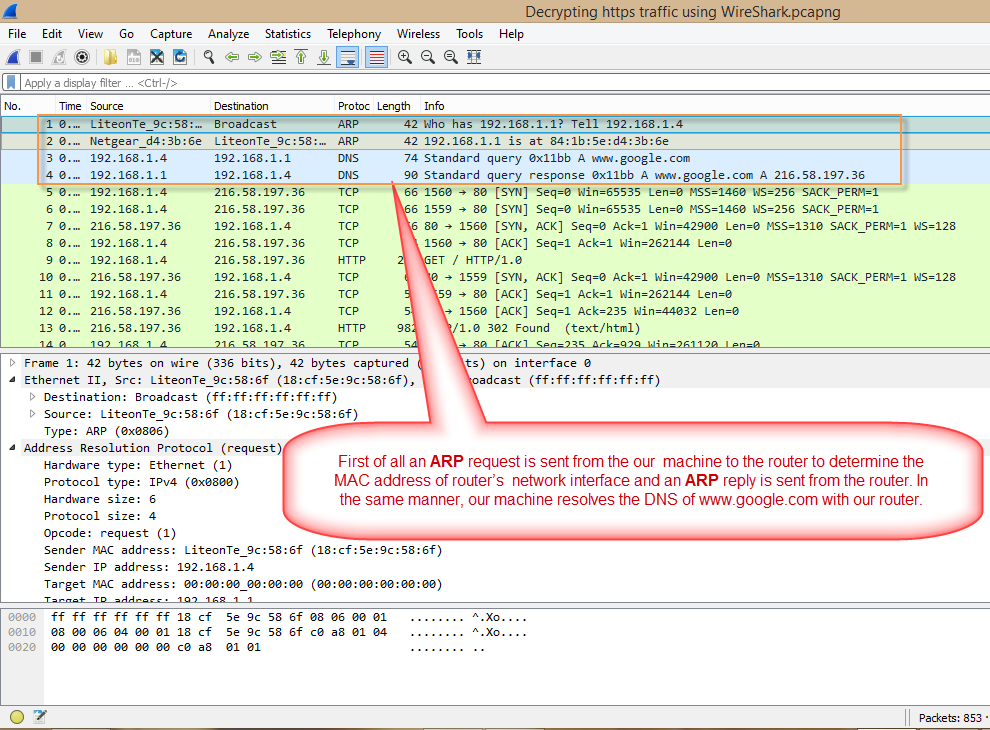Reset text to normal size icon
Image resolution: width=990 pixels, height=730 pixels.
point(451,57)
